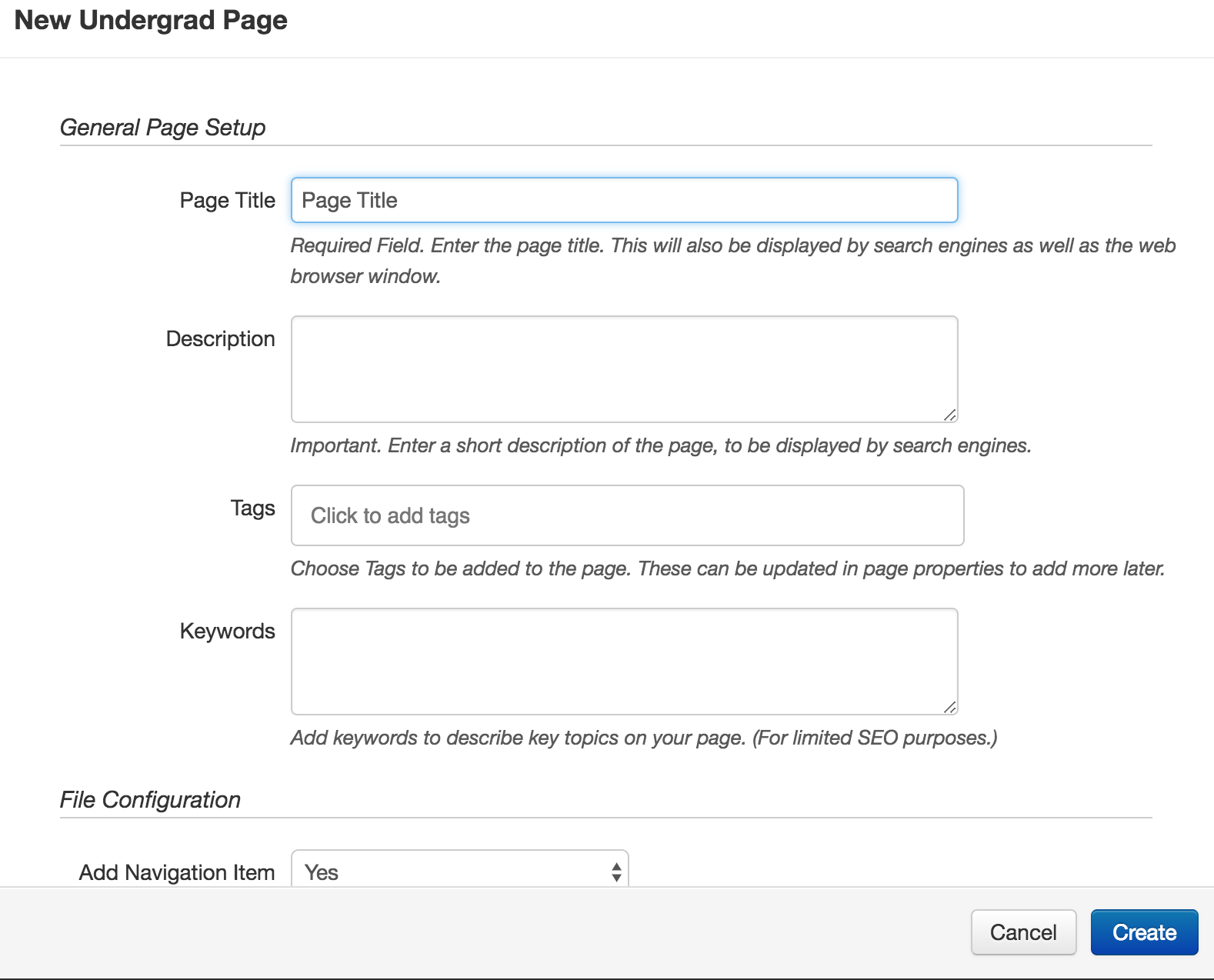Click the 'Description' field label
Image resolution: width=1214 pixels, height=980 pixels.
pos(220,338)
